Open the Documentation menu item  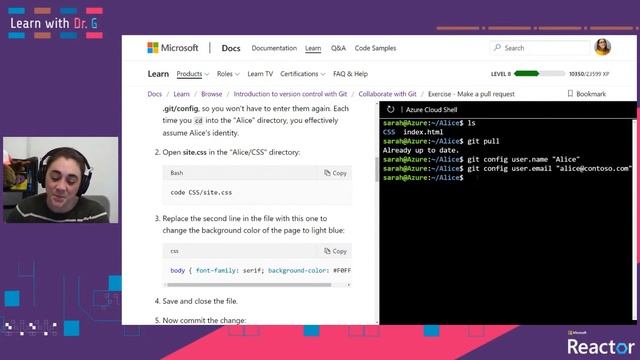274,48
